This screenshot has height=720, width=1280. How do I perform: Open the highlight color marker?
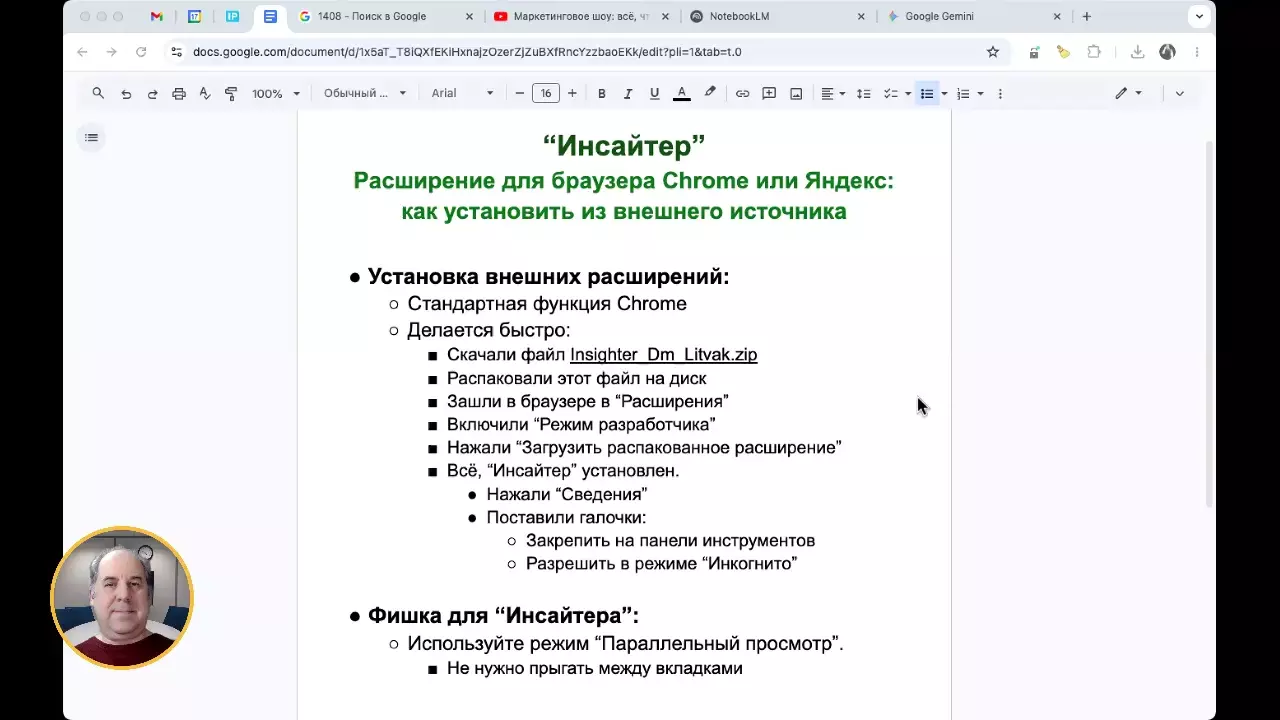pyautogui.click(x=710, y=94)
